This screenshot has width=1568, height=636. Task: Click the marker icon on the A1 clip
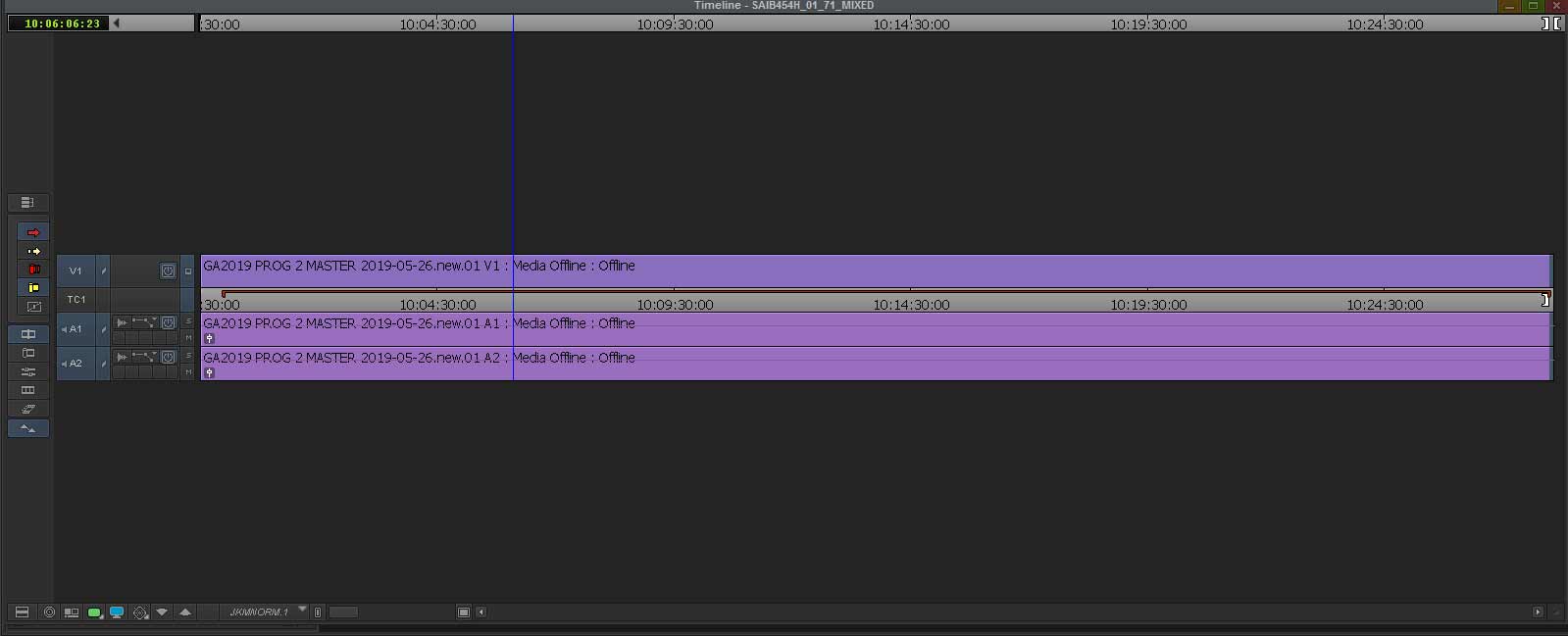[x=209, y=338]
